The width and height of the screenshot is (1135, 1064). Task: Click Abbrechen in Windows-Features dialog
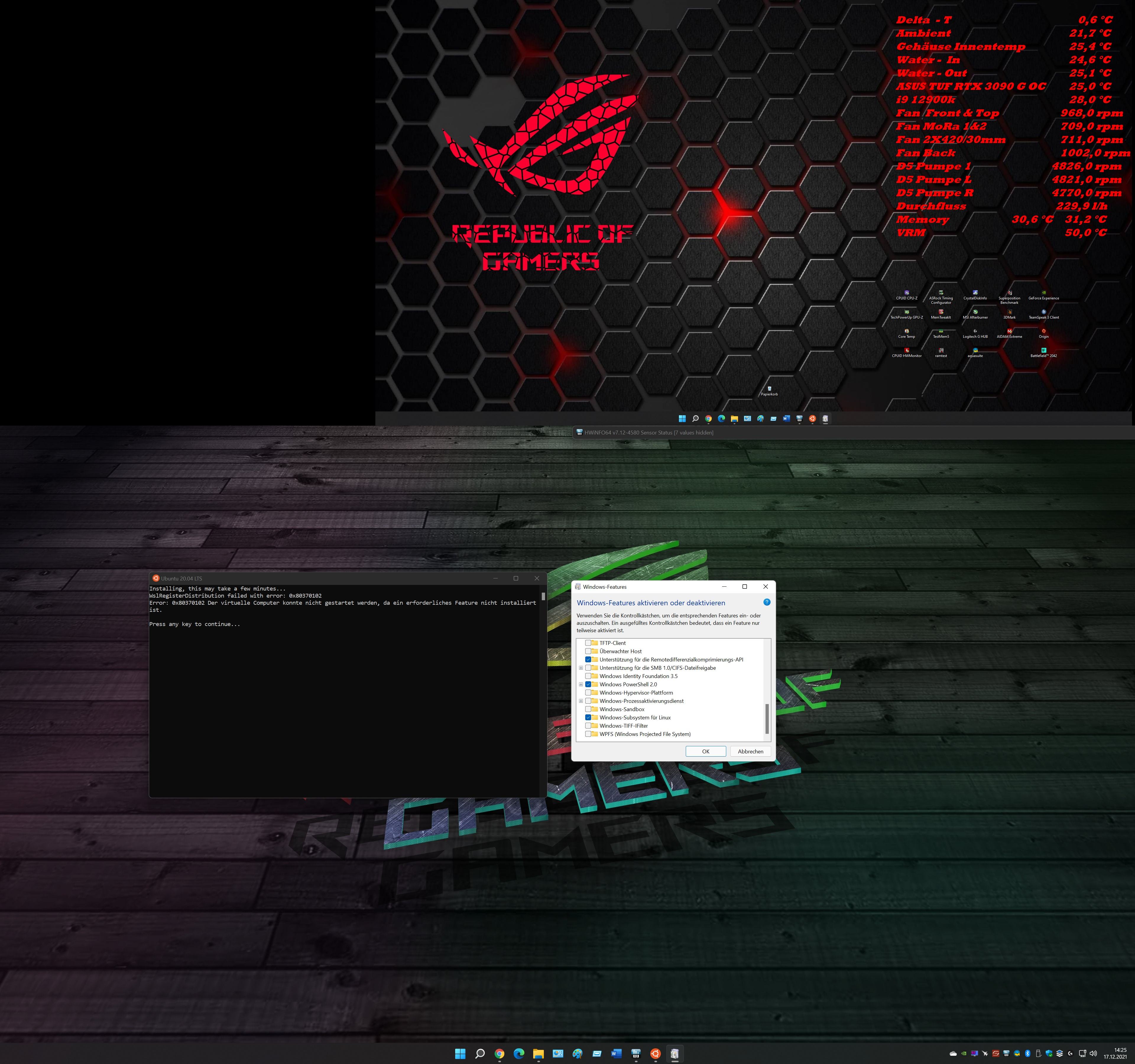[750, 751]
